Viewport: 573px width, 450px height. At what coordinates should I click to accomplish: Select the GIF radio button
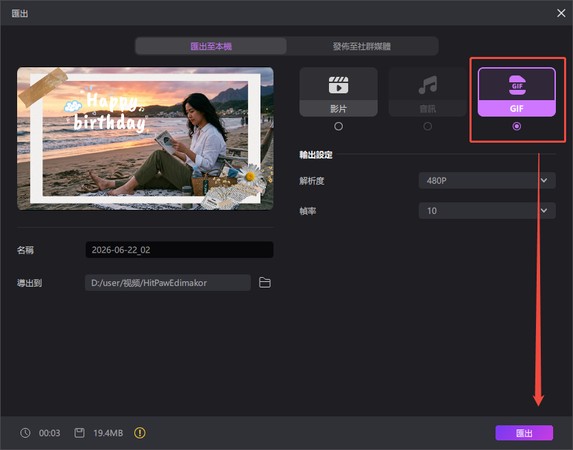(516, 126)
